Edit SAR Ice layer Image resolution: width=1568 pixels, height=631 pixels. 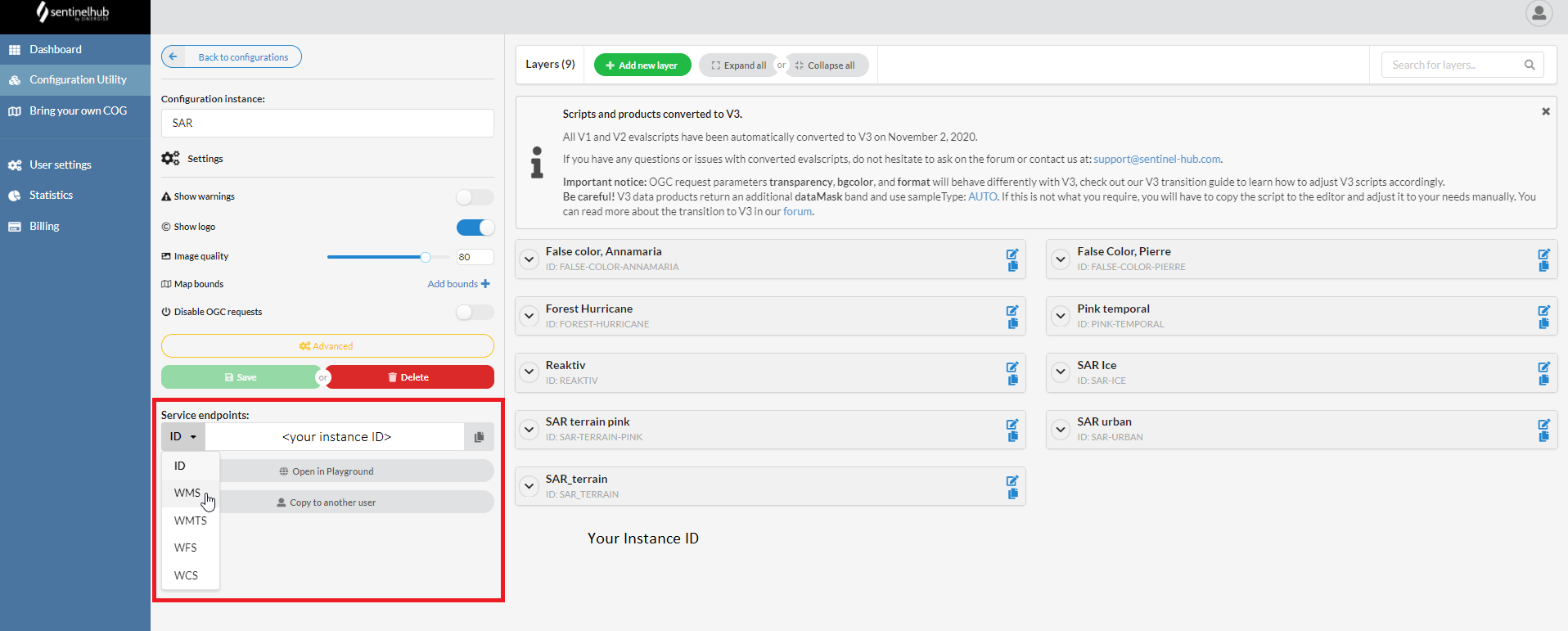[1543, 367]
